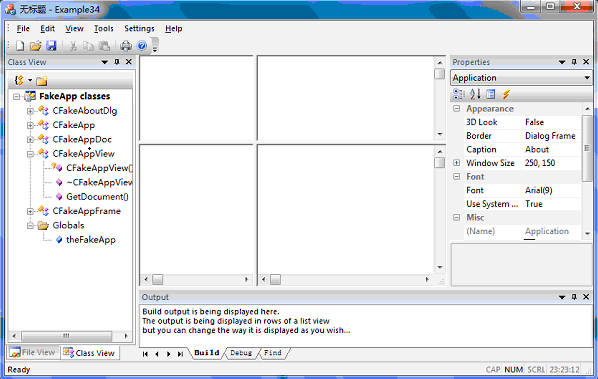The image size is (598, 379).
Task: Click the New document toolbar icon
Action: pyautogui.click(x=20, y=46)
